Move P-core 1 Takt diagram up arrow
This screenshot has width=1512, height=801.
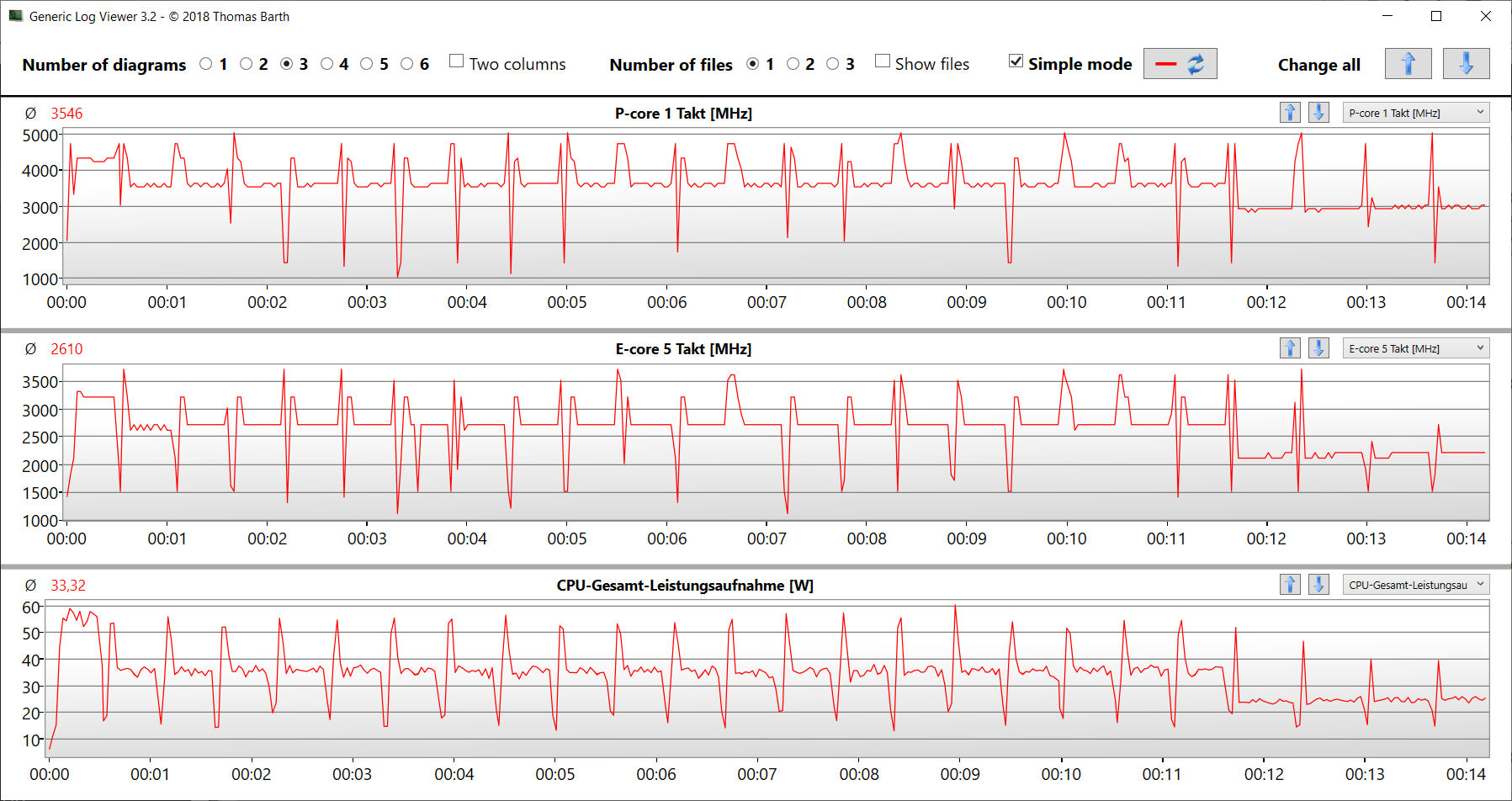(1290, 113)
